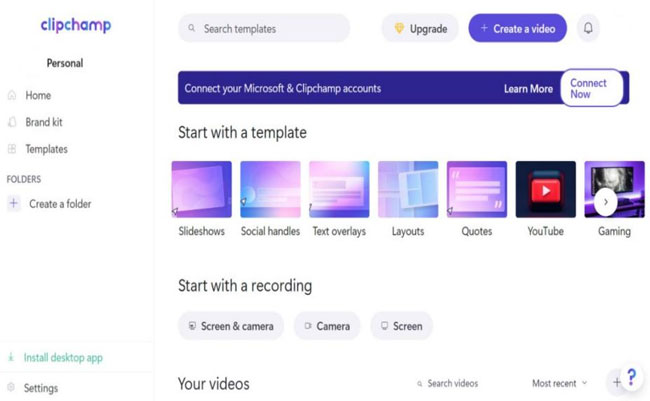Image resolution: width=650 pixels, height=401 pixels.
Task: Start a Screen & camera recording
Action: click(231, 326)
